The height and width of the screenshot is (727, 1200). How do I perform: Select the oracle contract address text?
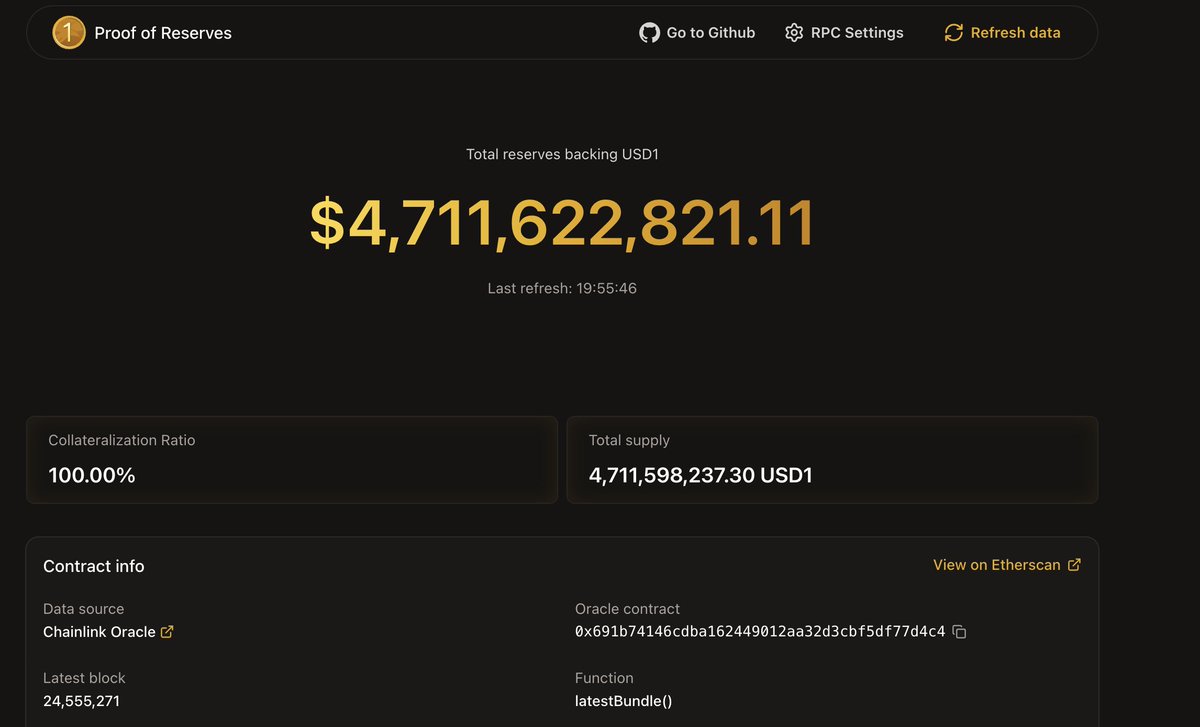(x=759, y=632)
